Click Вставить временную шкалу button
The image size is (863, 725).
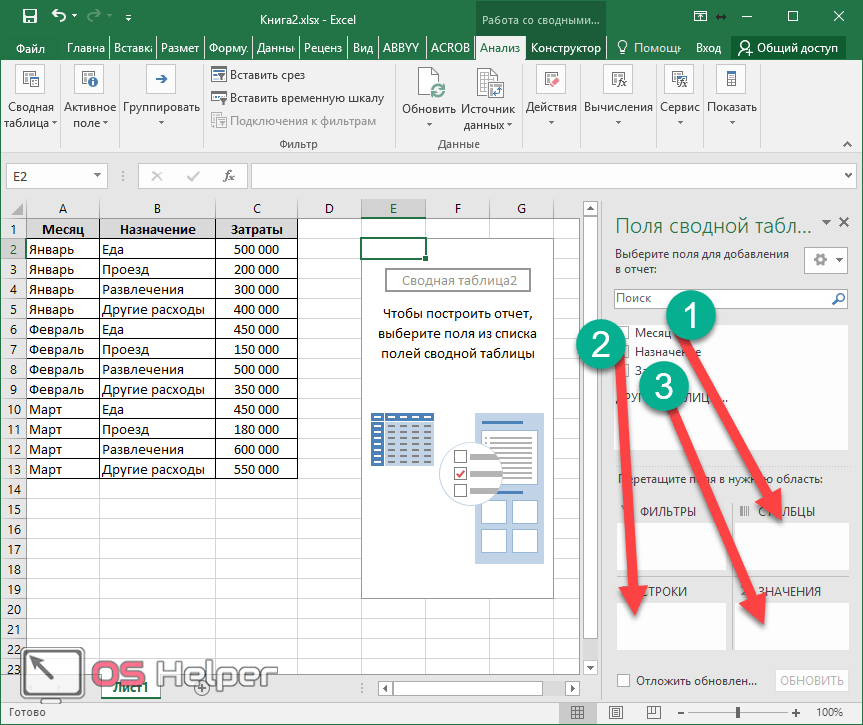(297, 98)
